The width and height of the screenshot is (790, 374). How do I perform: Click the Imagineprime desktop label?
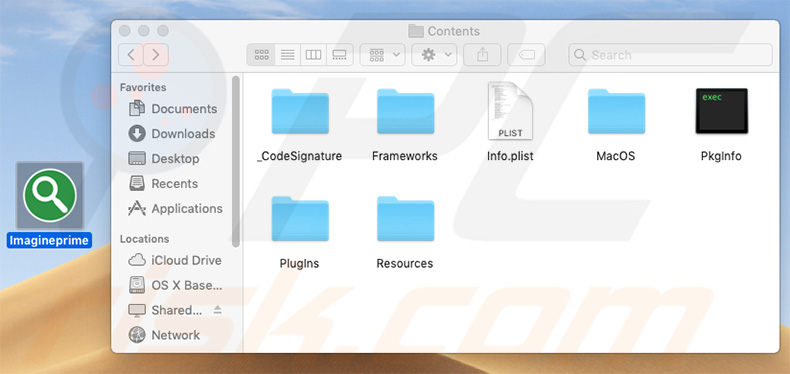(49, 240)
